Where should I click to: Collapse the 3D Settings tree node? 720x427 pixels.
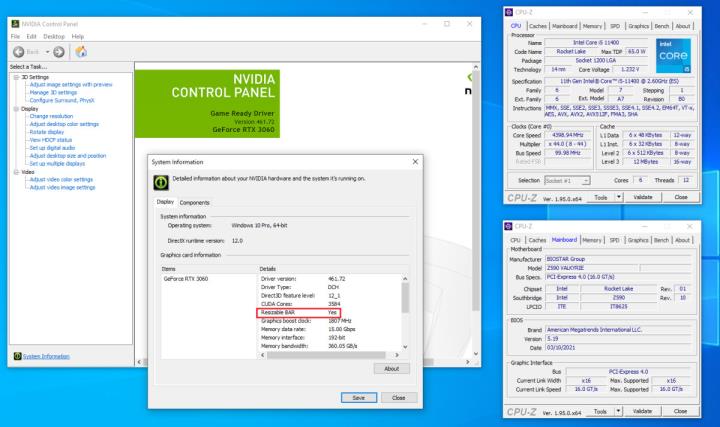(16, 77)
